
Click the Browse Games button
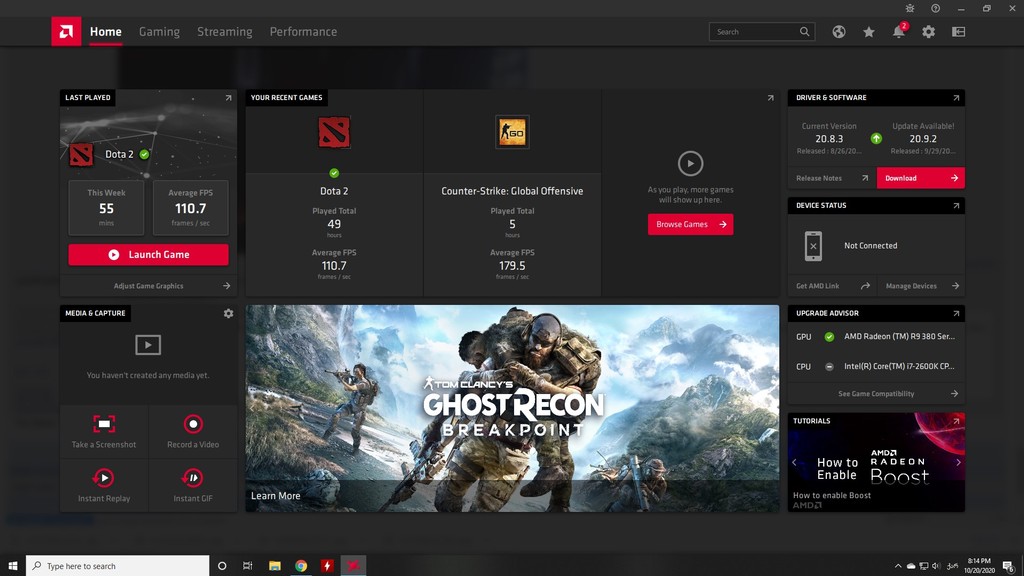click(x=690, y=225)
